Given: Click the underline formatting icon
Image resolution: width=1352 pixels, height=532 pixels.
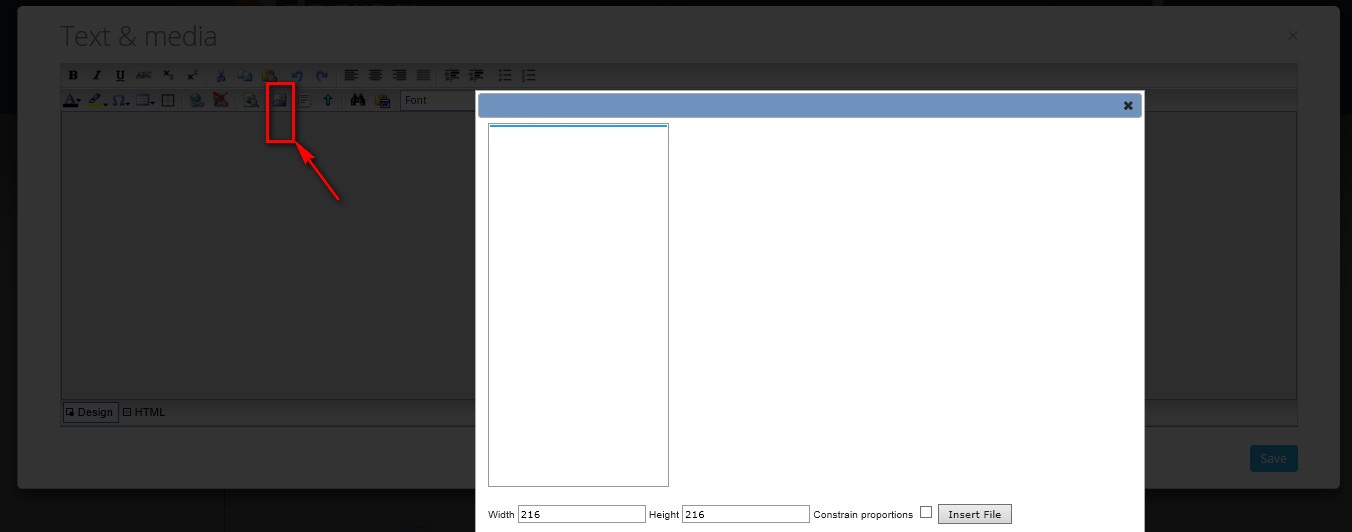Looking at the screenshot, I should pos(120,75).
